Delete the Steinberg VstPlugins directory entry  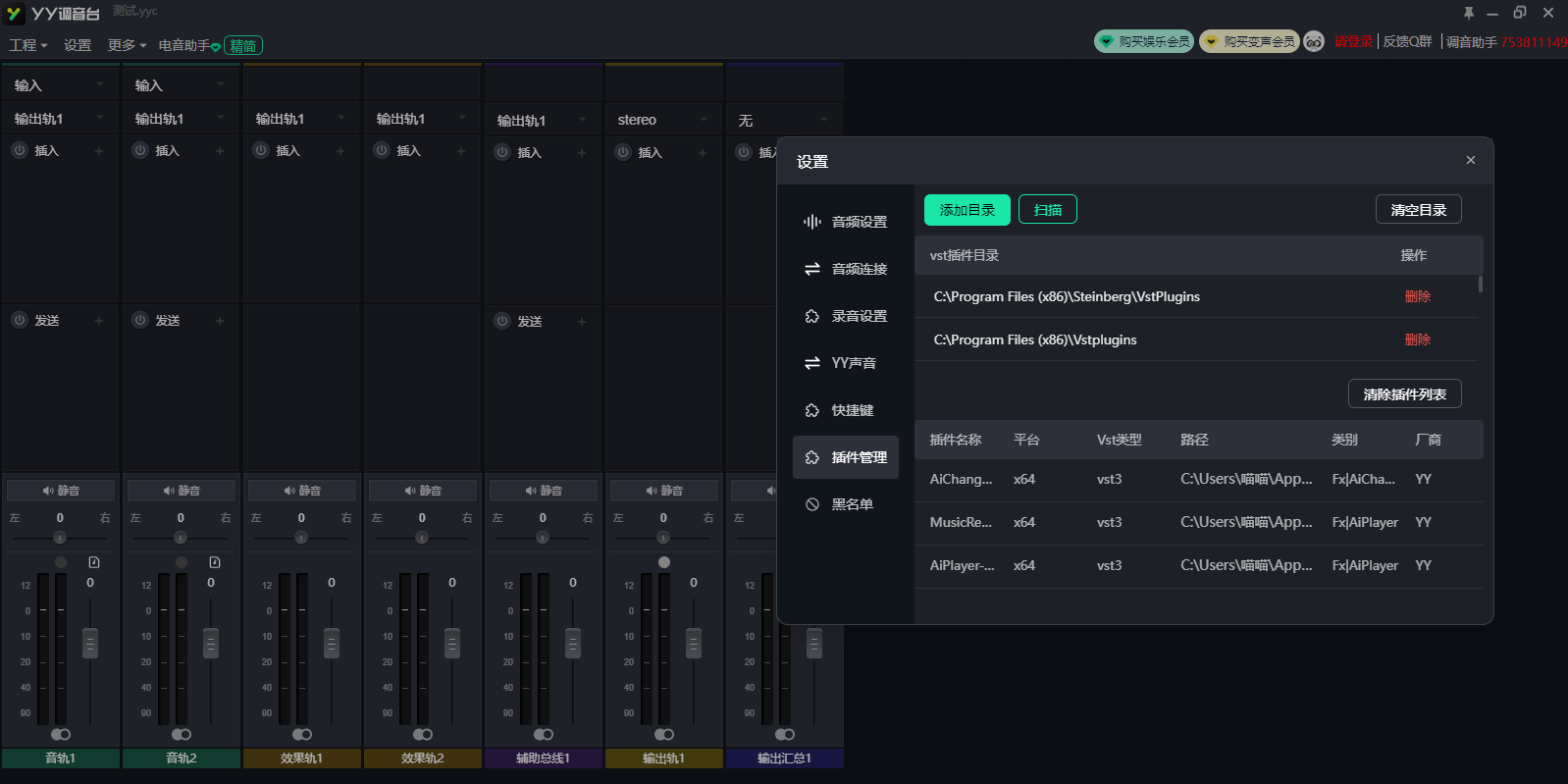tap(1417, 296)
